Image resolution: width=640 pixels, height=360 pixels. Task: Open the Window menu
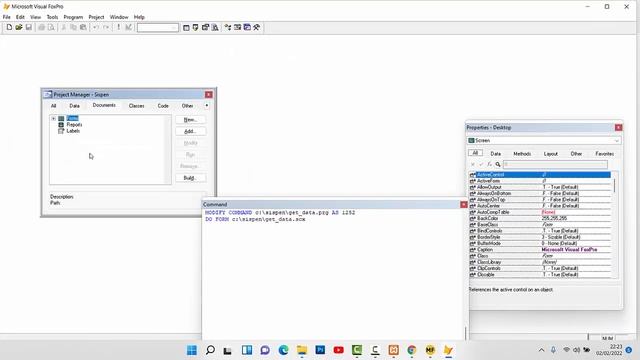[119, 17]
